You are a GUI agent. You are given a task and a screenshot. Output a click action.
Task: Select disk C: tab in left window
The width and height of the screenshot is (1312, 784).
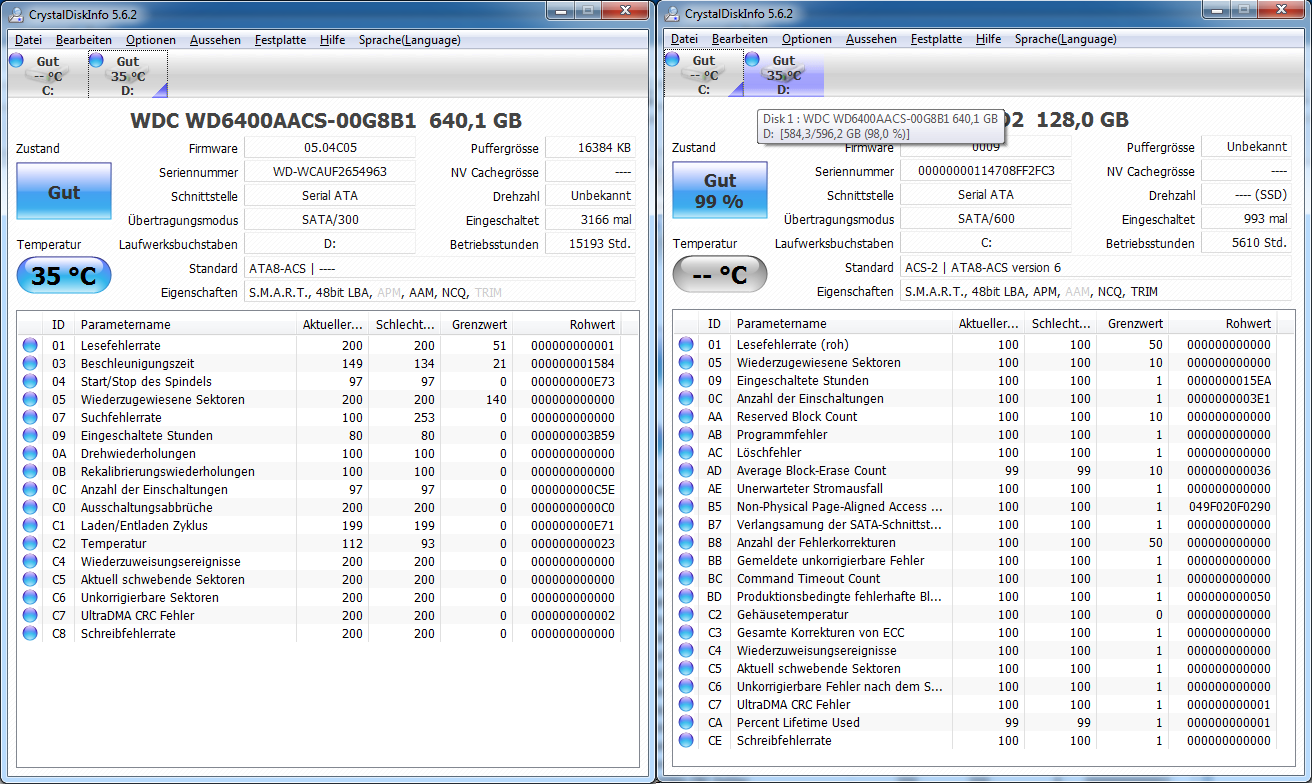pos(47,75)
